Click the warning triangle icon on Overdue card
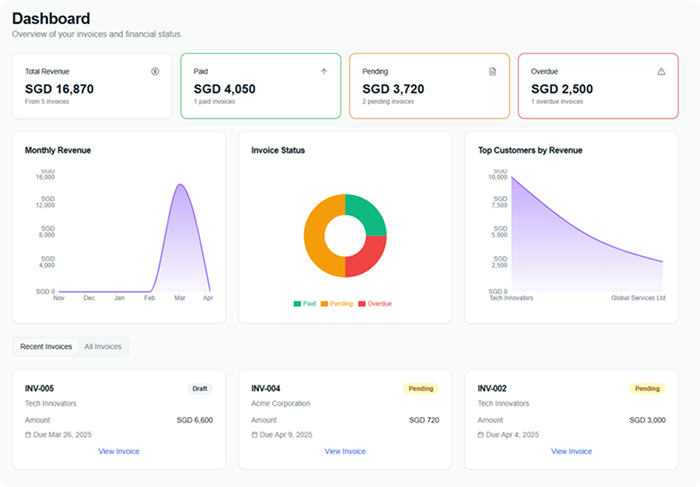Viewport: 700px width, 487px height. click(x=661, y=72)
